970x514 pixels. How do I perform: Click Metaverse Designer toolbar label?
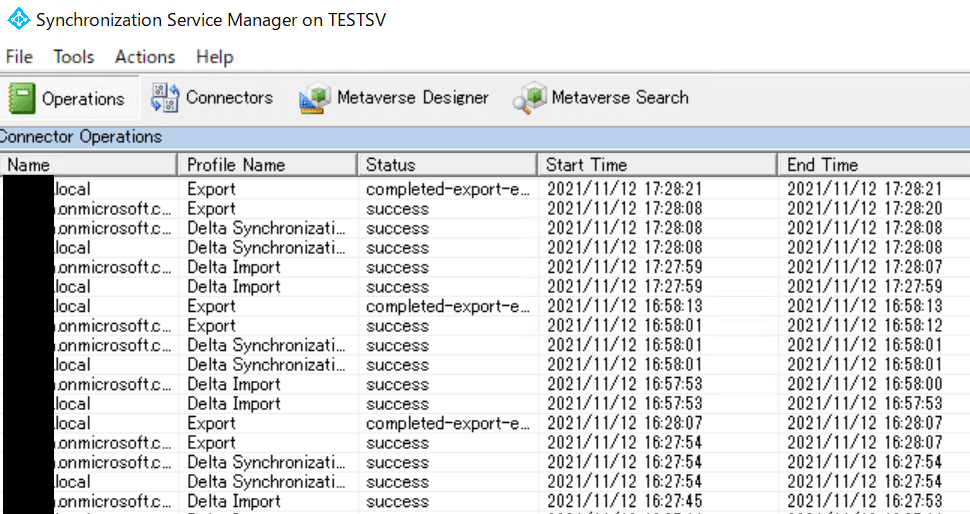(413, 98)
